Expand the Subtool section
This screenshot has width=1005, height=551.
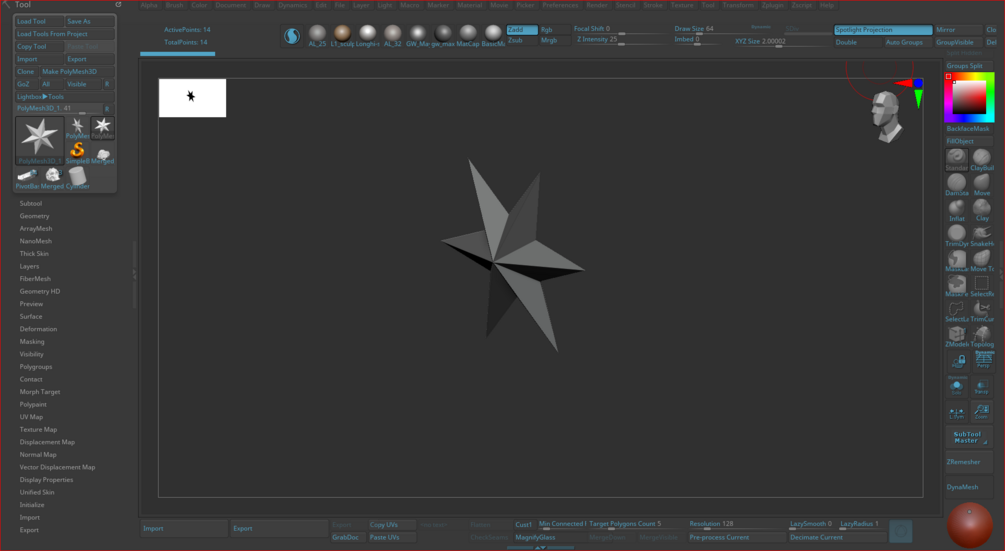tap(31, 203)
